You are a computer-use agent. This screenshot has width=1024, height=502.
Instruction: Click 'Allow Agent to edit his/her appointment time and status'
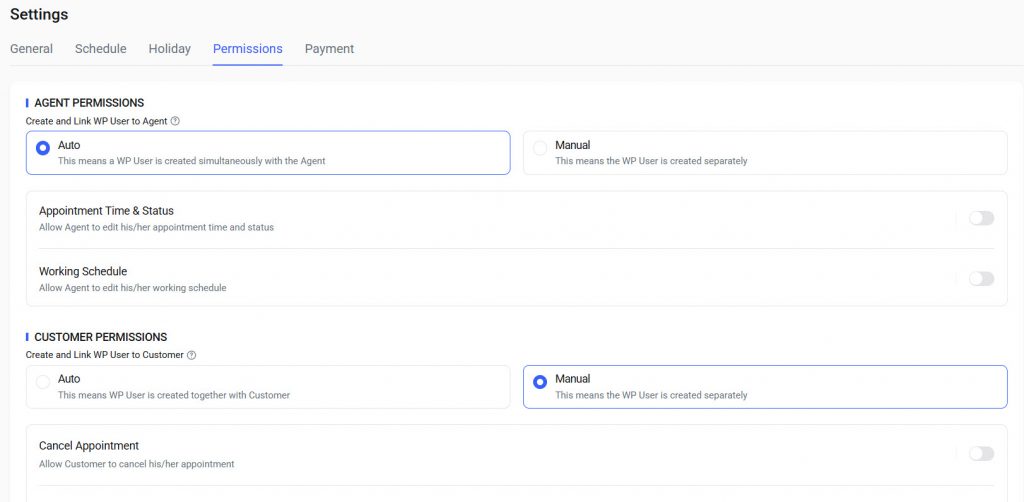point(156,228)
